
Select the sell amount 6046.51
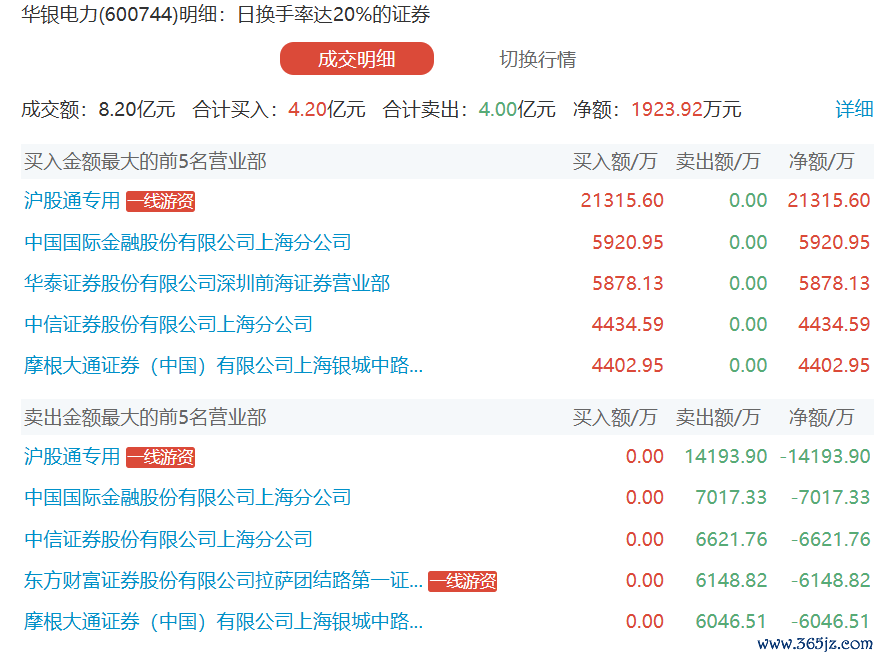731,621
